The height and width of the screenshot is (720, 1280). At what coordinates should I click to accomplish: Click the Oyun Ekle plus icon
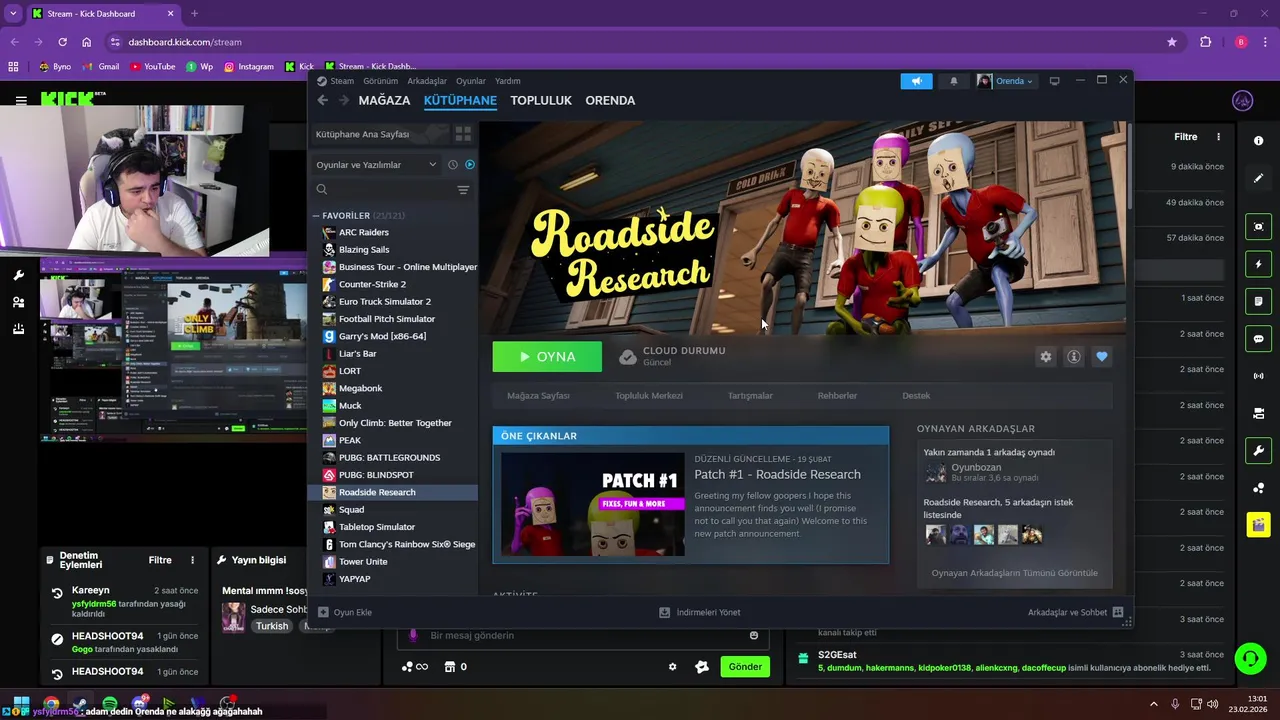point(323,612)
